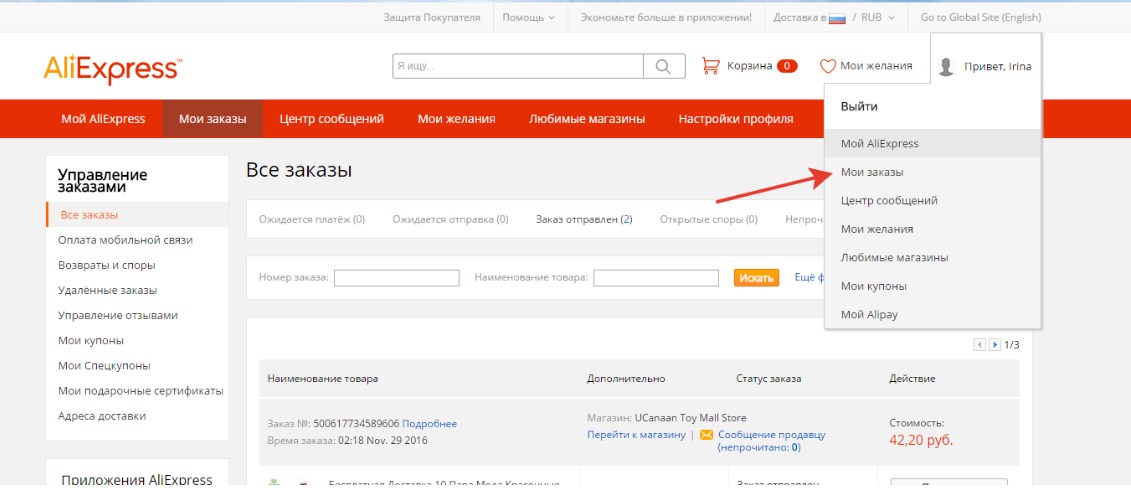Open Центр сообщений tab in red navigation bar
This screenshot has height=488, width=1131.
tap(331, 119)
